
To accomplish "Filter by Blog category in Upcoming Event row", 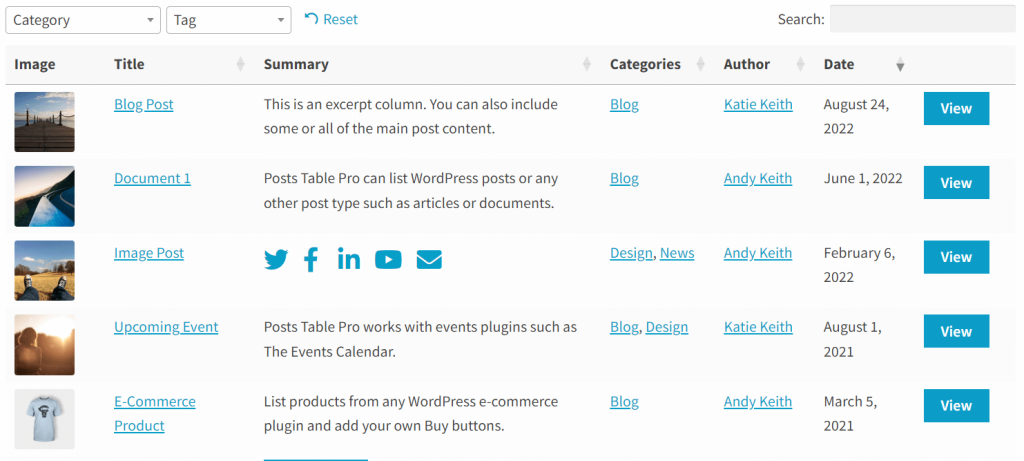I will pos(624,326).
